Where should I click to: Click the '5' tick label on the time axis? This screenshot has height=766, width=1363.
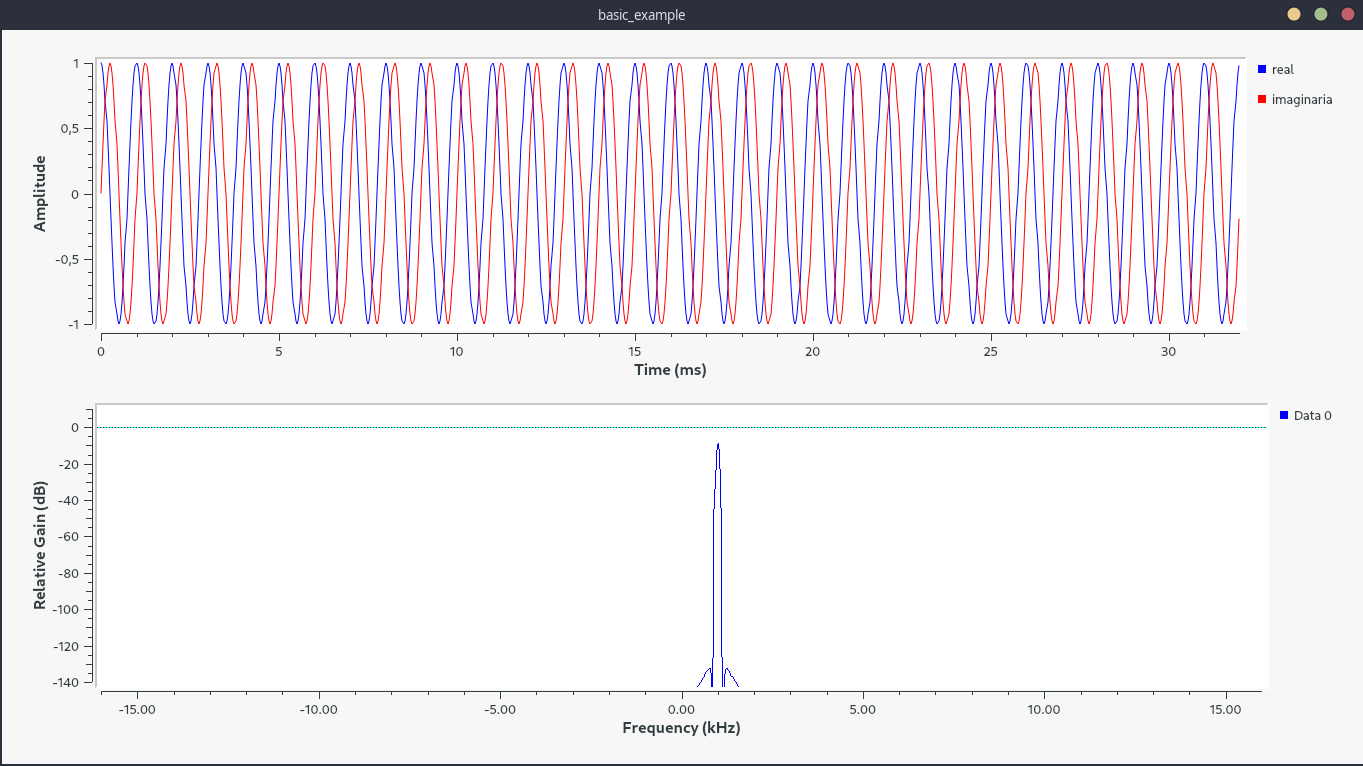coord(279,353)
